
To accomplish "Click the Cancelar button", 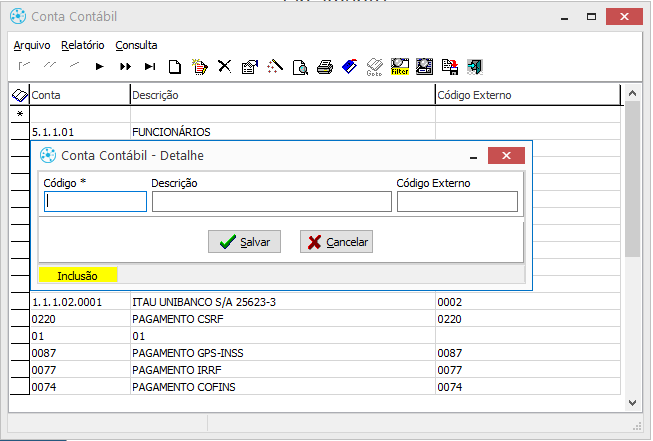I will 336,242.
